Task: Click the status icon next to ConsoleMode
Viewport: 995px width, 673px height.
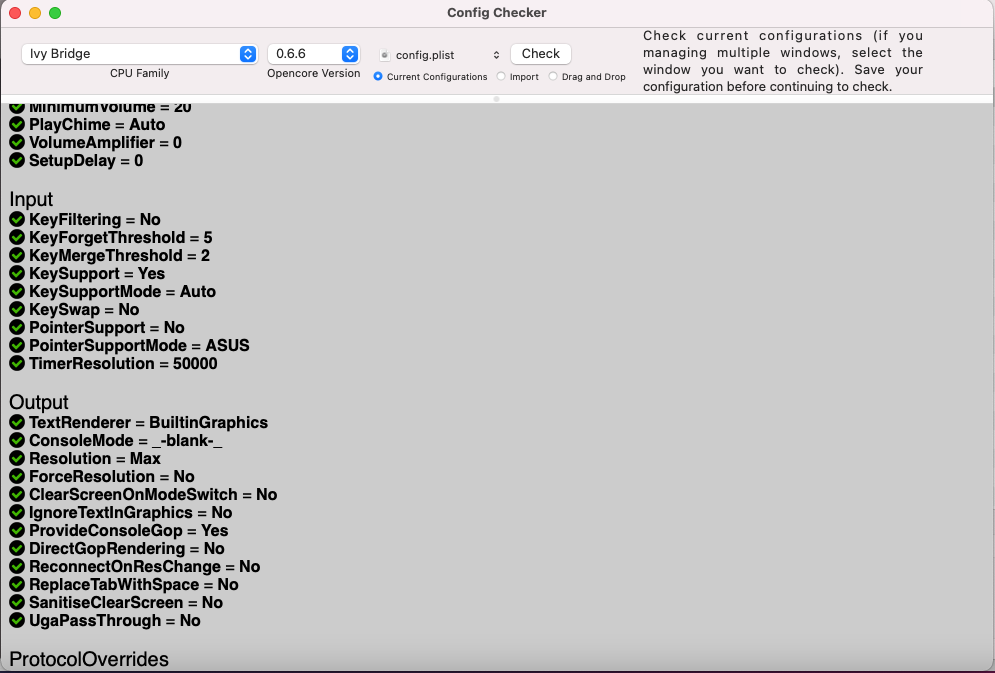Action: (16, 440)
